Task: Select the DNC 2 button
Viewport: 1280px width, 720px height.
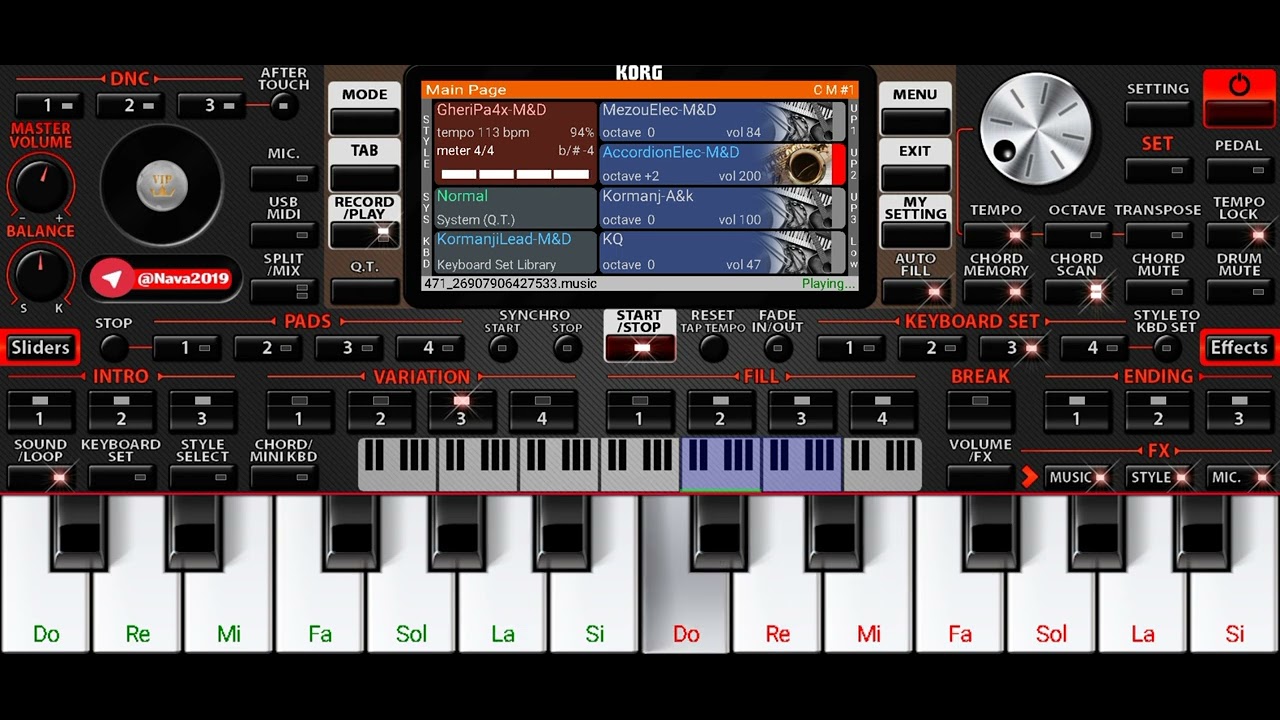Action: (130, 105)
